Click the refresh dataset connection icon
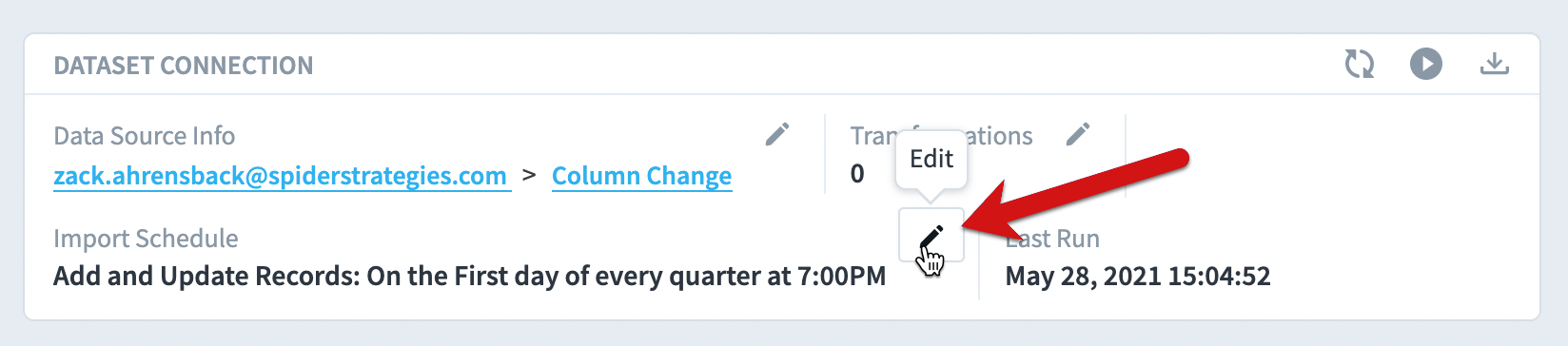 (x=1359, y=65)
